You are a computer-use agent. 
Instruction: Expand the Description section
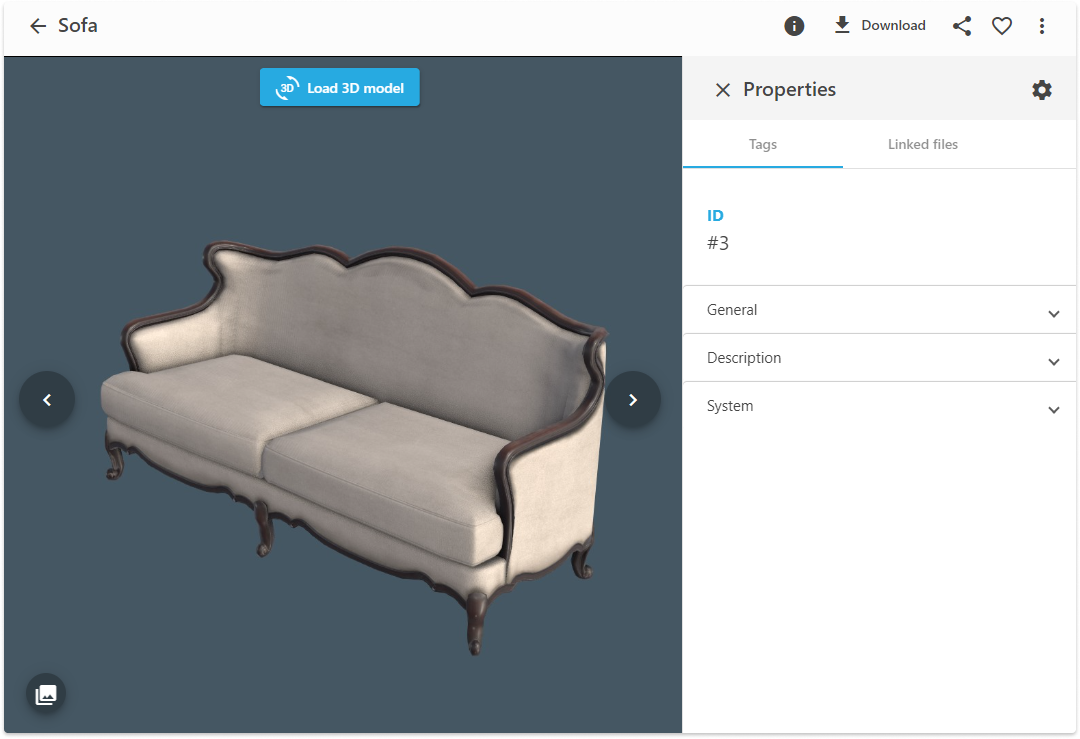[x=879, y=359]
